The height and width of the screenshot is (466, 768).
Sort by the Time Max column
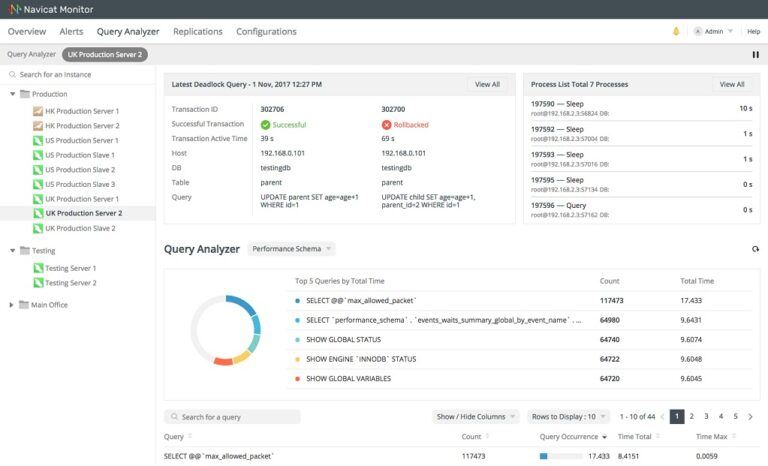(715, 436)
